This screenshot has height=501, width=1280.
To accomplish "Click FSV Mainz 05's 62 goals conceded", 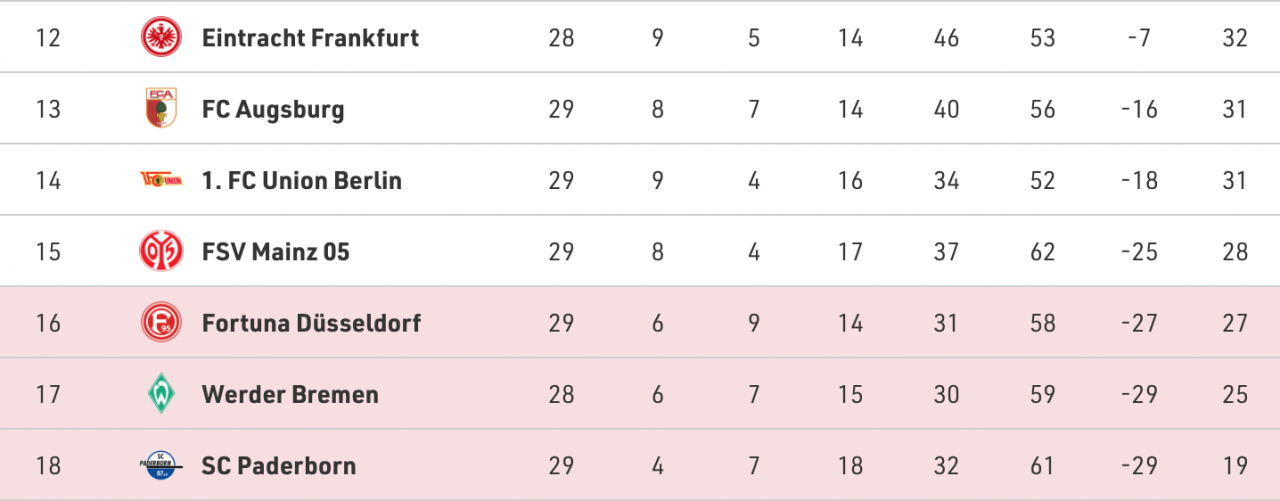I will pos(1043,251).
